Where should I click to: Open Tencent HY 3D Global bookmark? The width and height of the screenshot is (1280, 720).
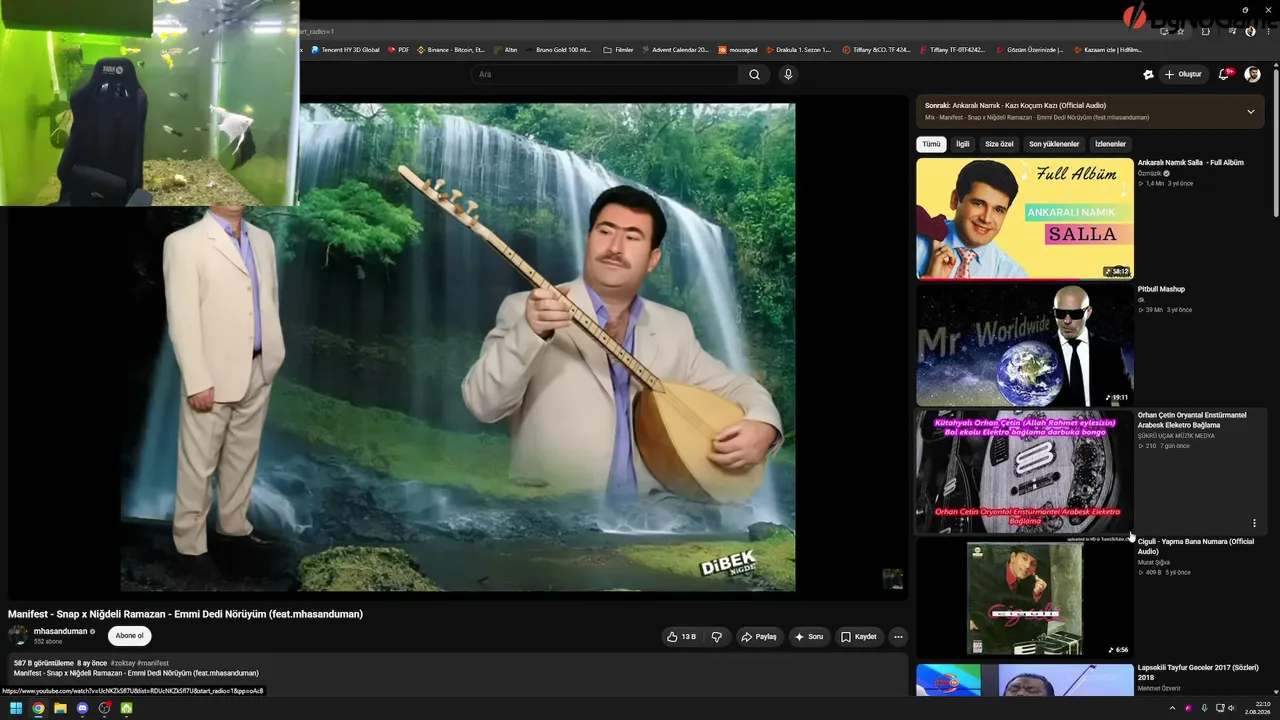coord(345,49)
